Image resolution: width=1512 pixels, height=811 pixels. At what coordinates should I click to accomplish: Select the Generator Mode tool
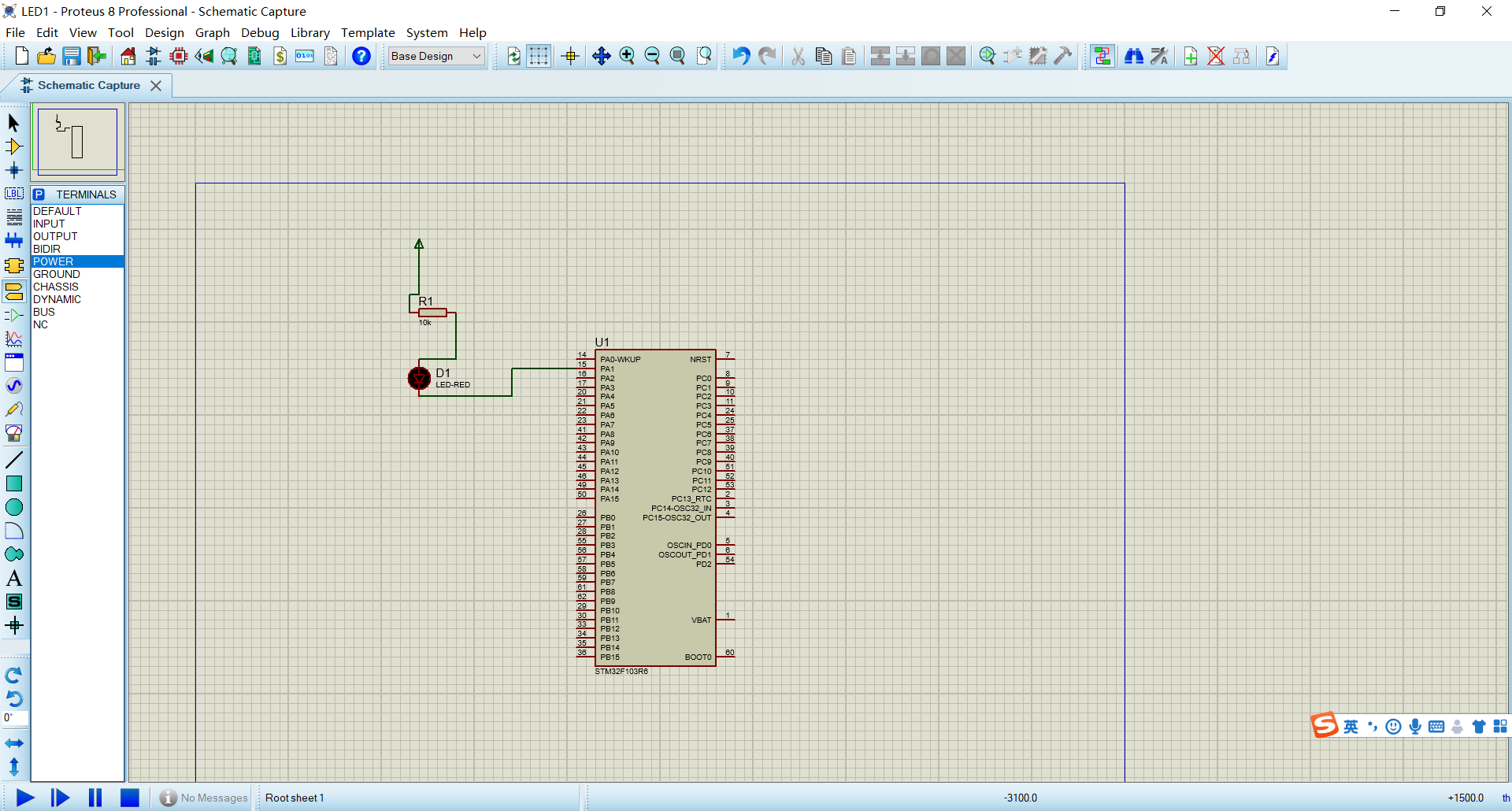(x=14, y=386)
